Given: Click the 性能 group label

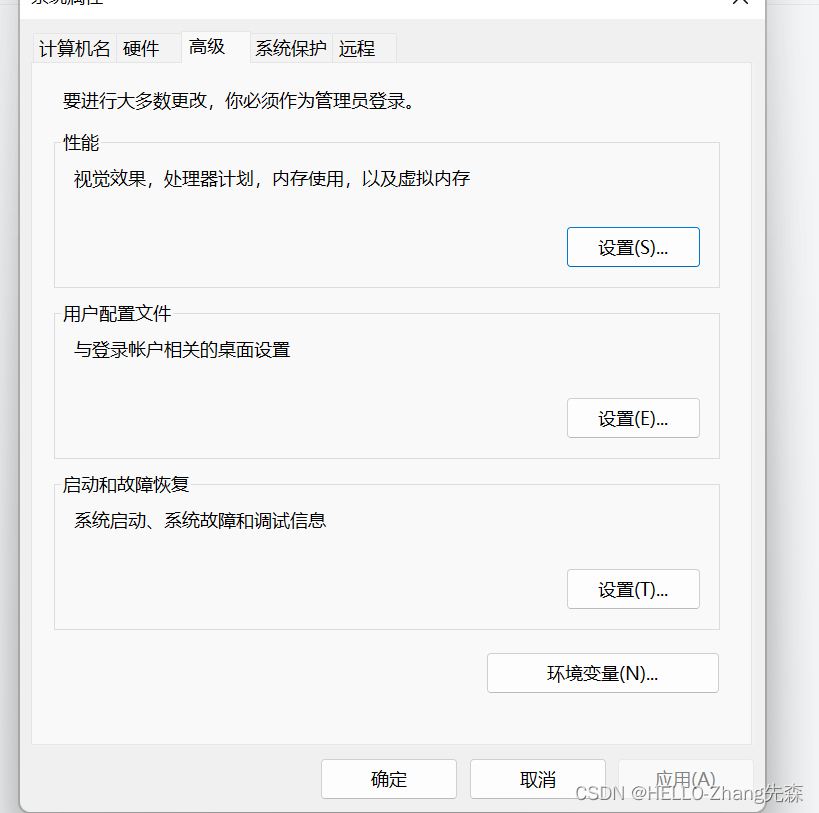Looking at the screenshot, I should [x=81, y=143].
